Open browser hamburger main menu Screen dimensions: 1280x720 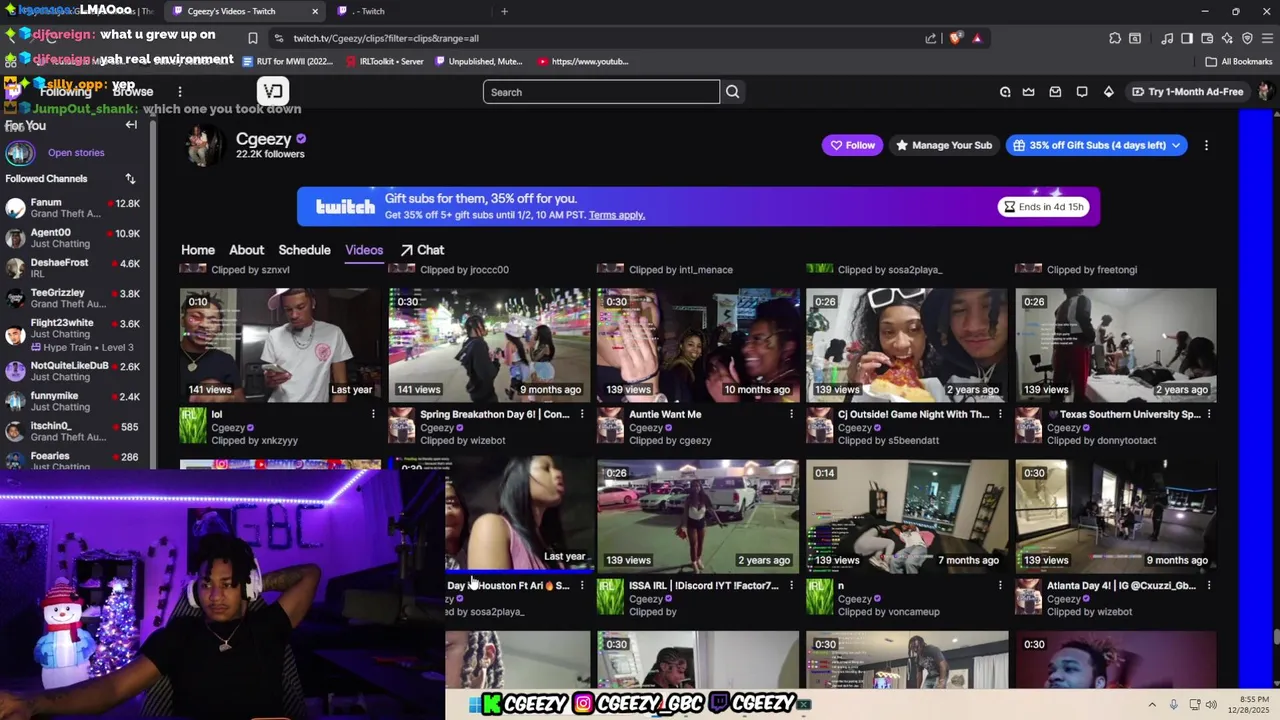[1267, 38]
